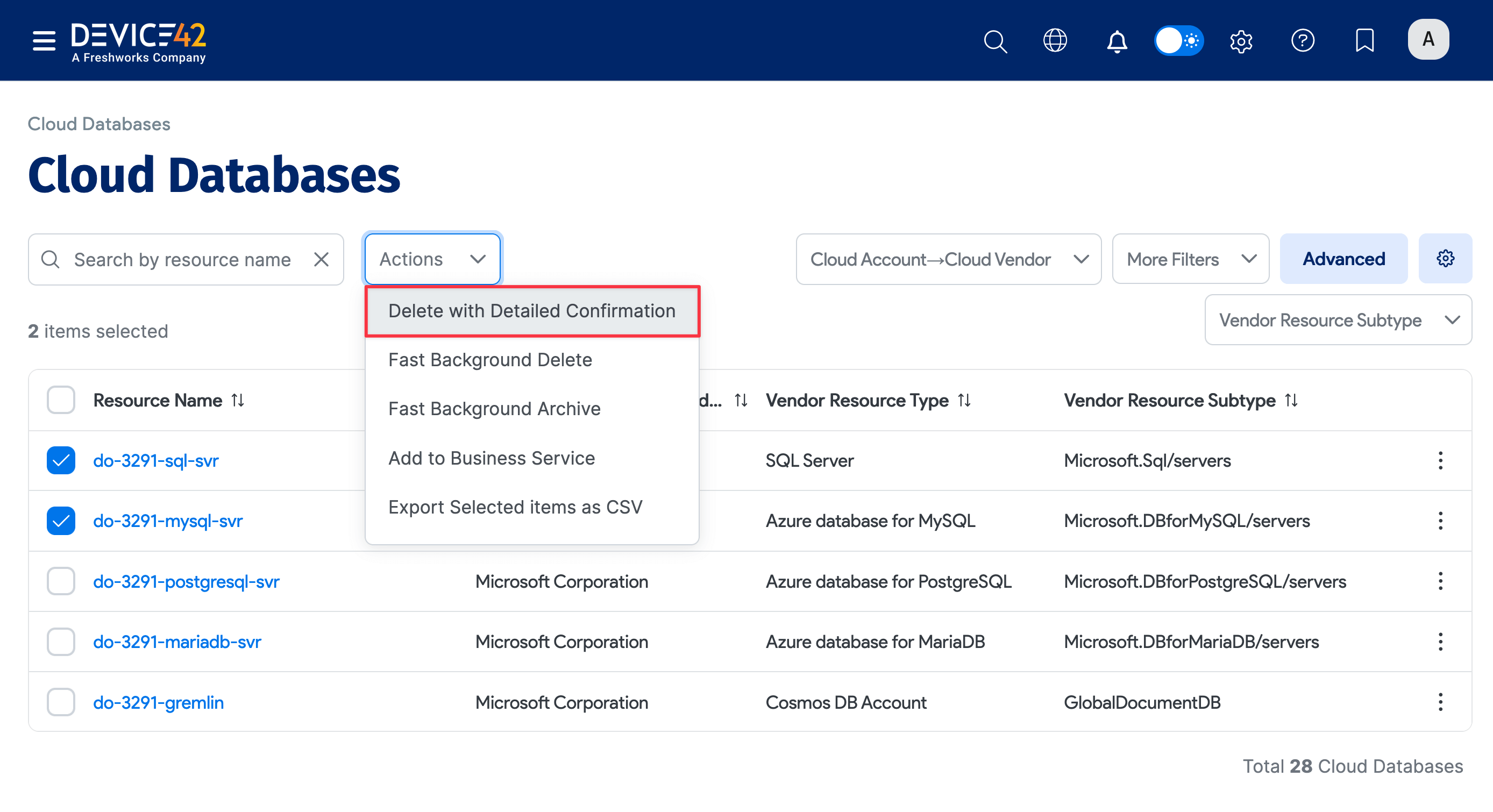Screen dimensions: 1493x812
Task: Expand the Vendor Resource Subtype dropdown
Action: click(1338, 320)
